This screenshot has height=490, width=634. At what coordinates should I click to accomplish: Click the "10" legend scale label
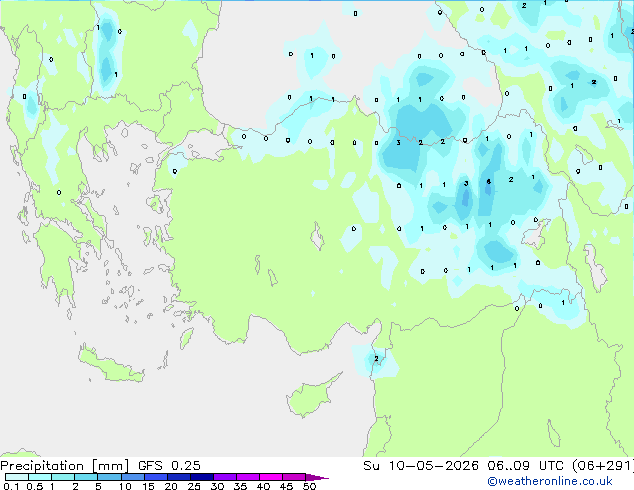click(x=125, y=486)
